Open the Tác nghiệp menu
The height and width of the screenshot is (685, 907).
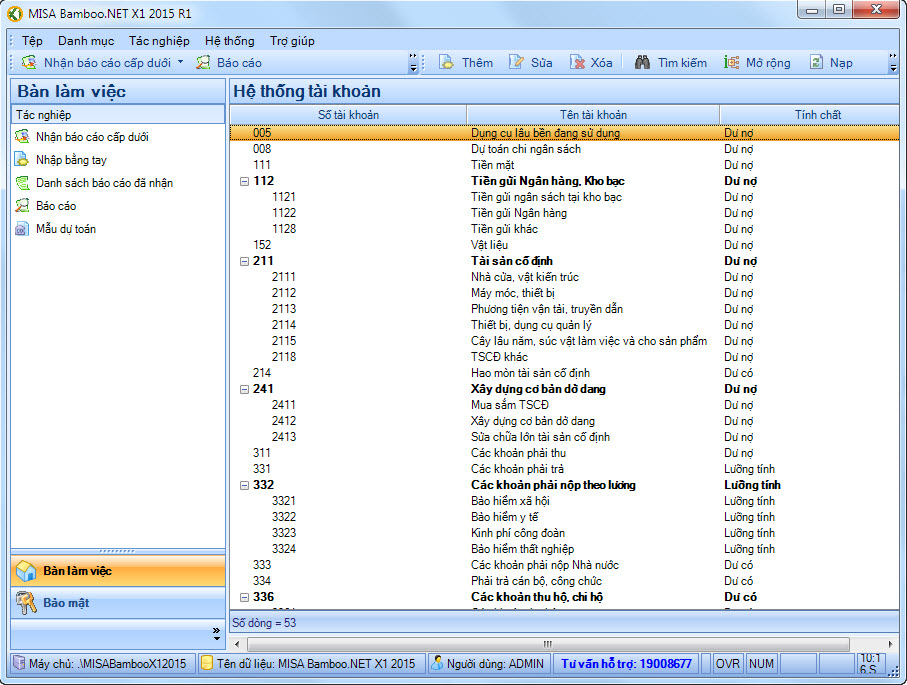click(x=159, y=40)
